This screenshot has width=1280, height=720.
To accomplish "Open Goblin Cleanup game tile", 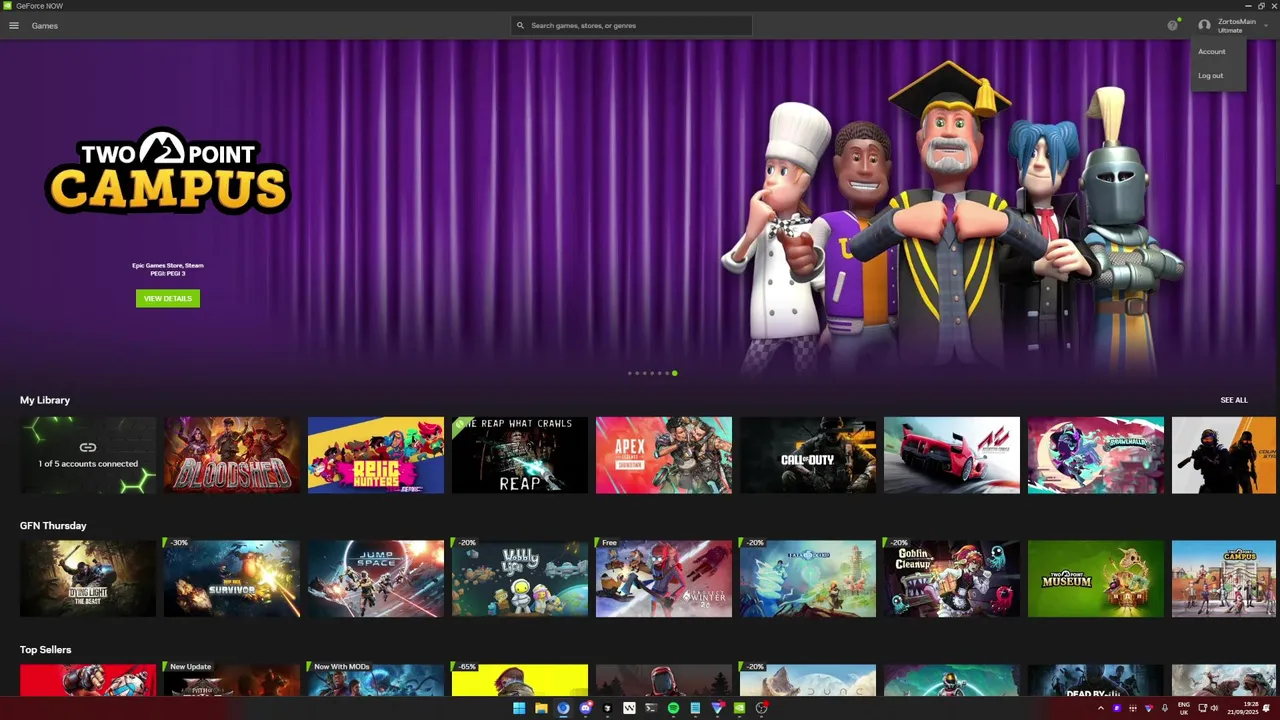I will 952,579.
